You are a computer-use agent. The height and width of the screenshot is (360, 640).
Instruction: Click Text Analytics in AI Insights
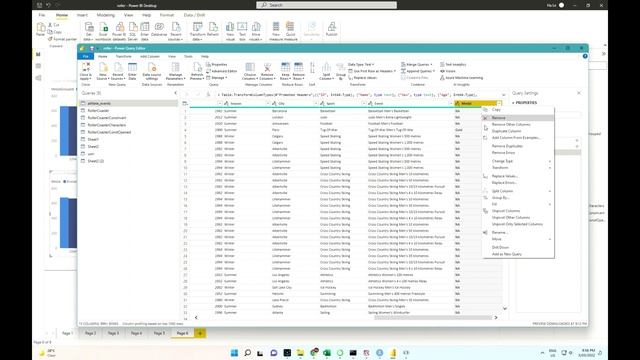pos(453,64)
